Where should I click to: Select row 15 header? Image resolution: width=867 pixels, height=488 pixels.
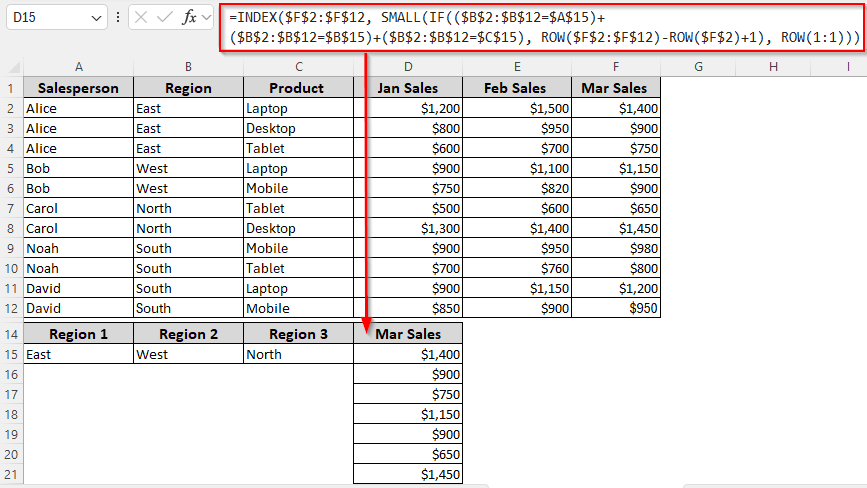[x=11, y=354]
